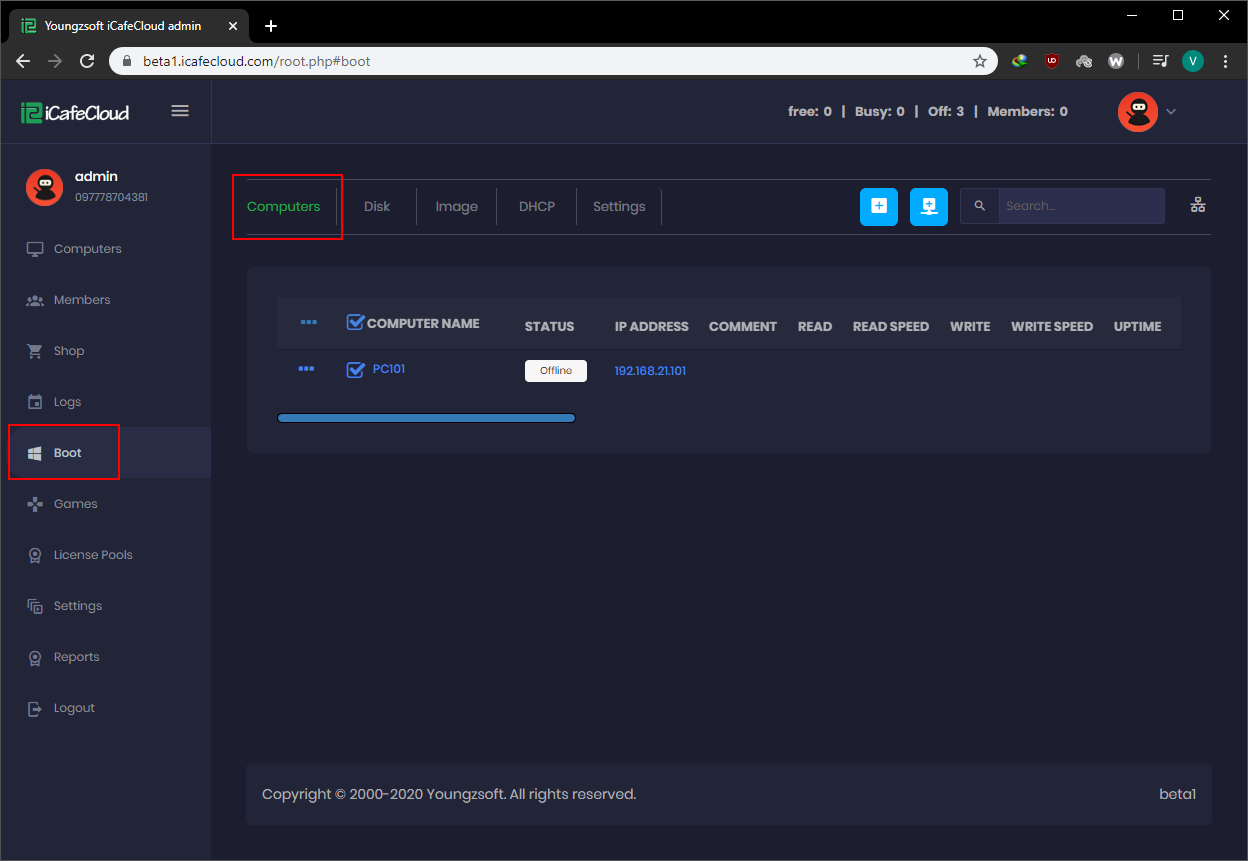The width and height of the screenshot is (1248, 861).
Task: Bookmark this page with the star icon
Action: point(980,61)
